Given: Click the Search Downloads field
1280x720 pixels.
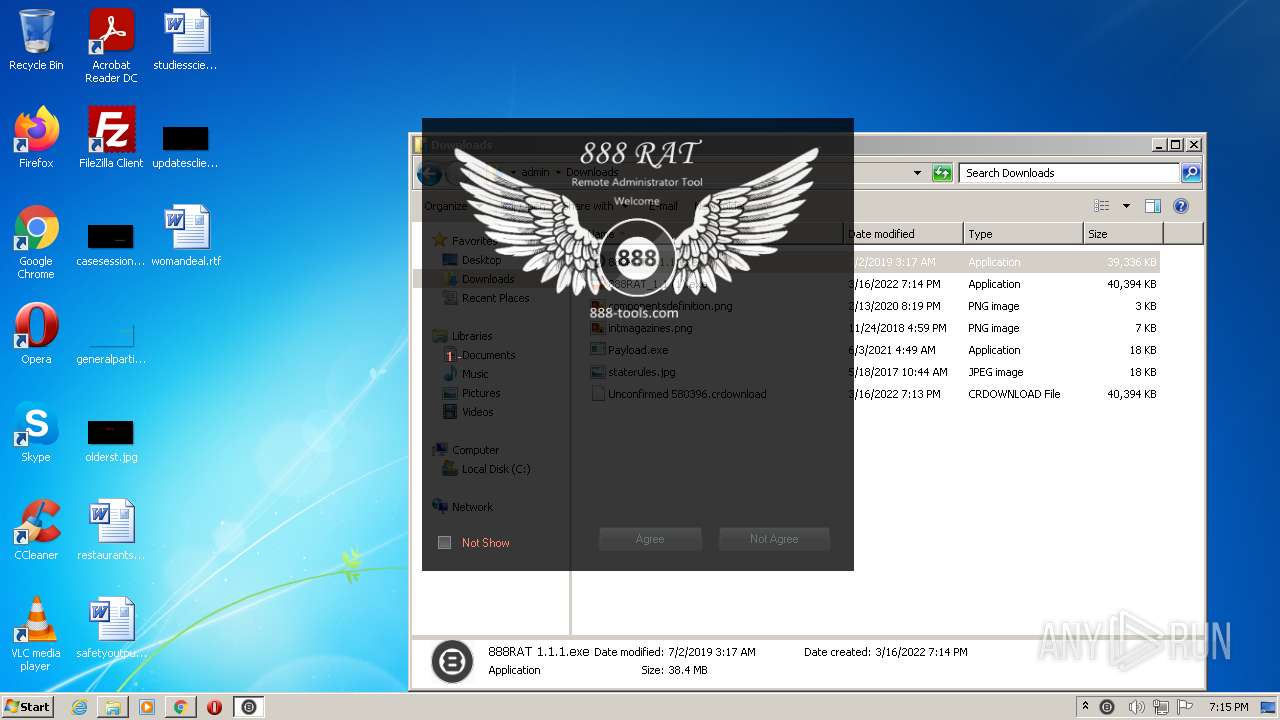Looking at the screenshot, I should coord(1068,173).
